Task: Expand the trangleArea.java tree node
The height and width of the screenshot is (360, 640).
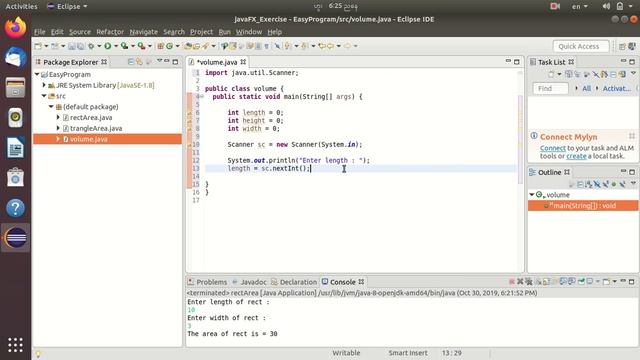Action: click(x=58, y=128)
